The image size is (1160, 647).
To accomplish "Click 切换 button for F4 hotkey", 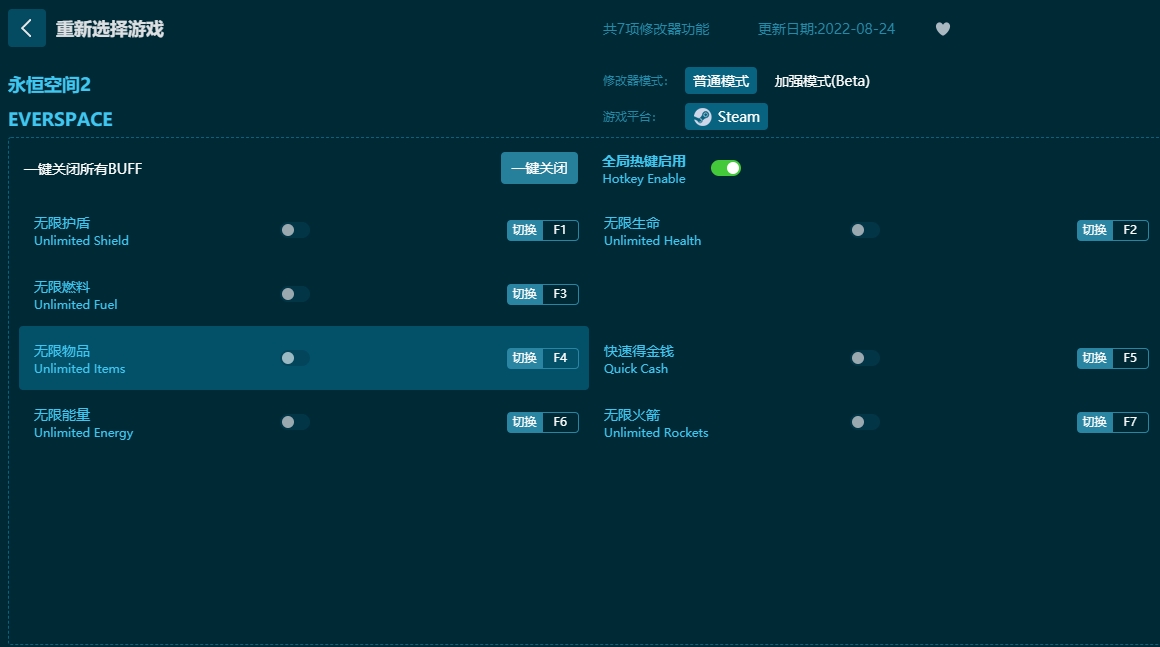I will pos(525,358).
